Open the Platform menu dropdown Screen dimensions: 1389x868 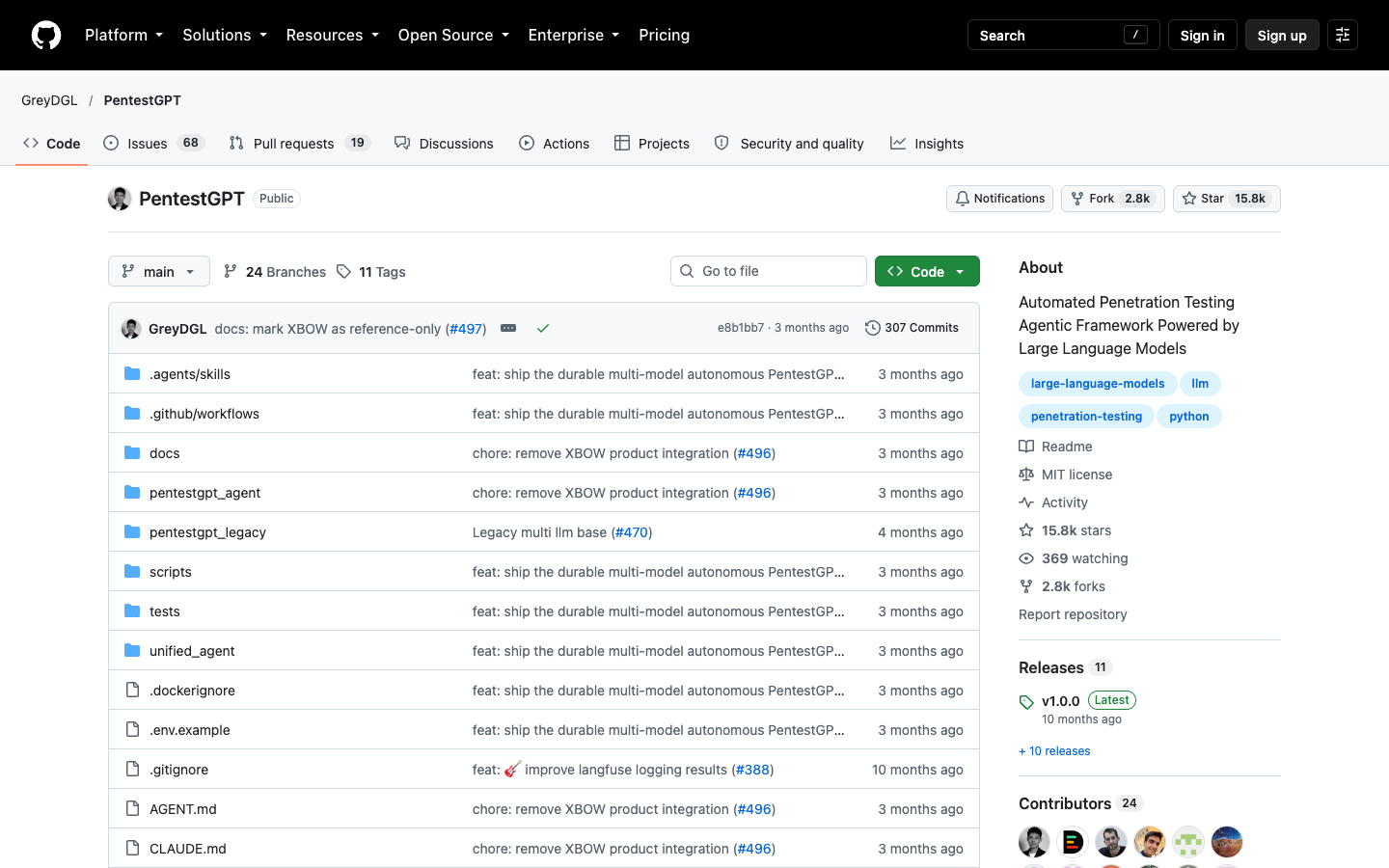click(124, 35)
